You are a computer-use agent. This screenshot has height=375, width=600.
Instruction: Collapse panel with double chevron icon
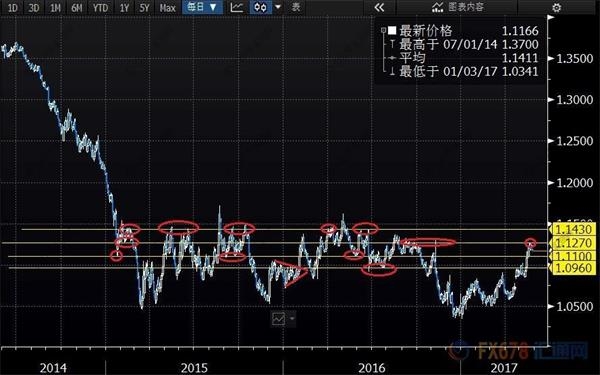coord(379,7)
